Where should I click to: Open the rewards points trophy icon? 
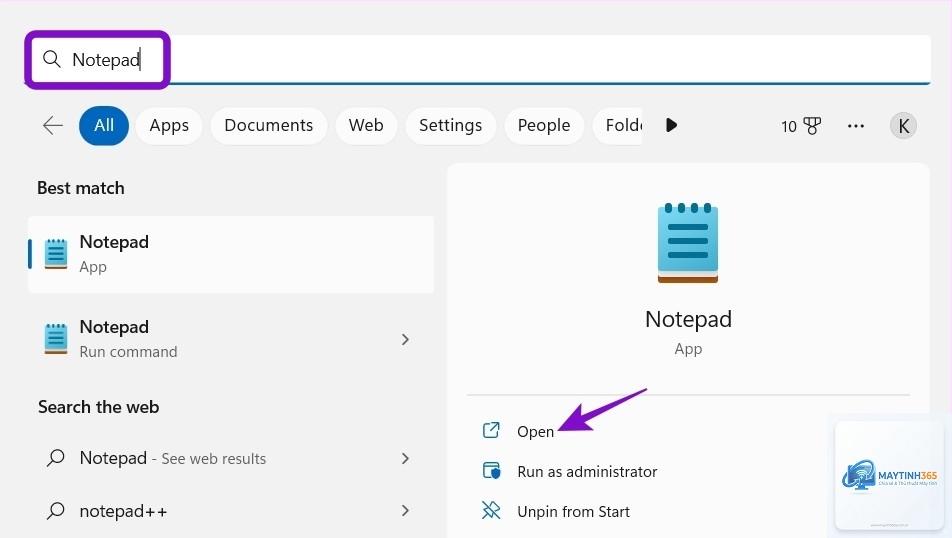[x=812, y=126]
